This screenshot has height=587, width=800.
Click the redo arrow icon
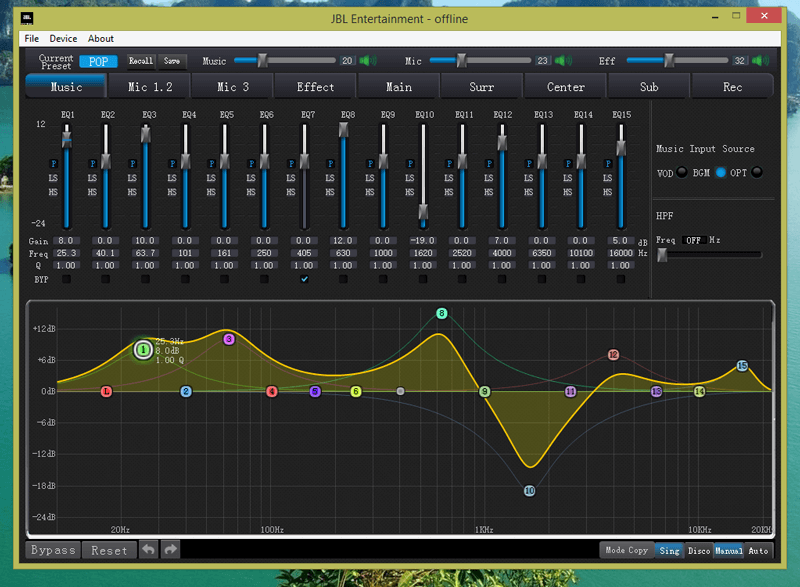(x=170, y=549)
